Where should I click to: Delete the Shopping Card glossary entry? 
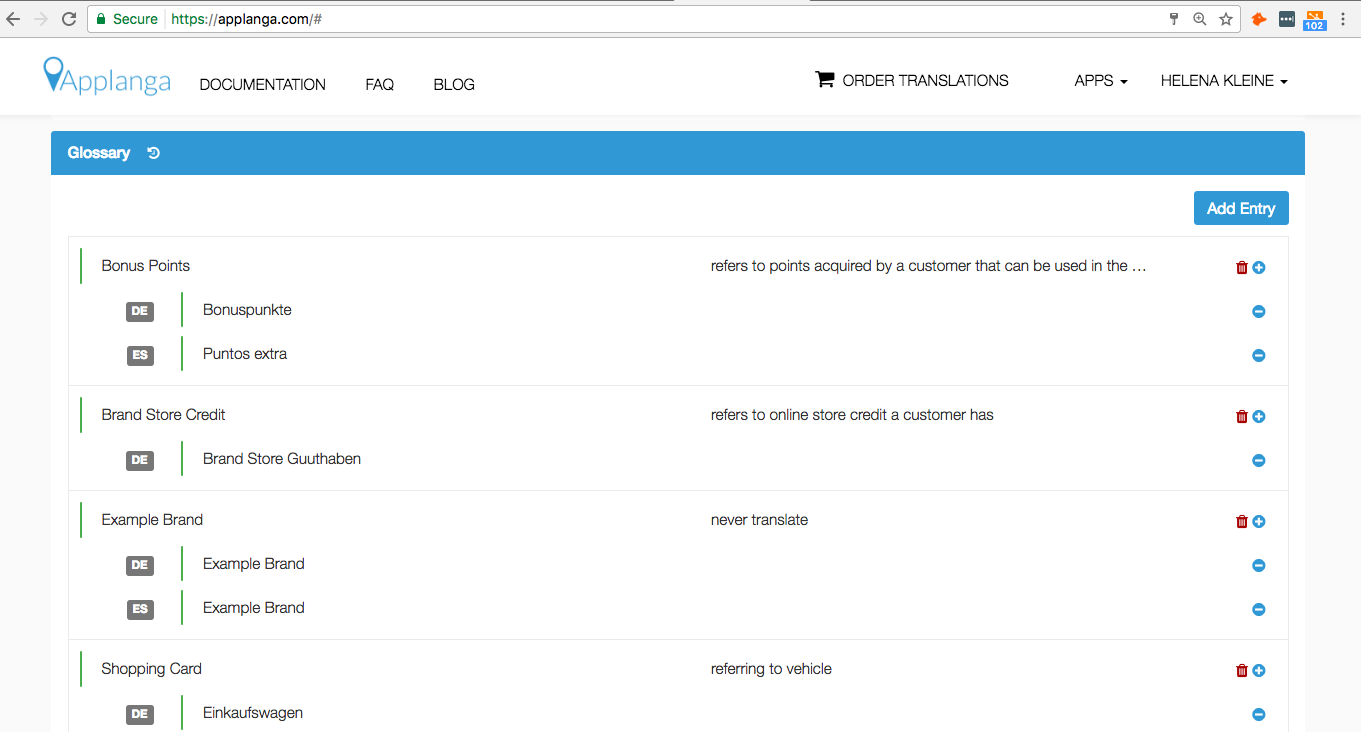coord(1242,670)
